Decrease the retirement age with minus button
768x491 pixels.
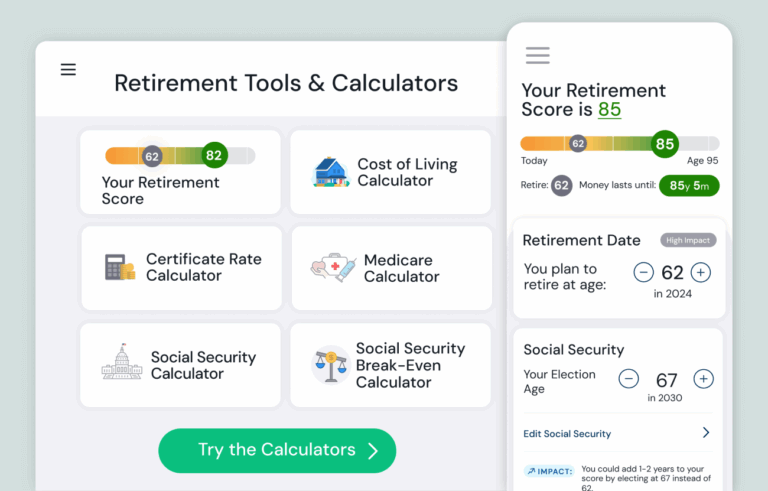[x=644, y=272]
